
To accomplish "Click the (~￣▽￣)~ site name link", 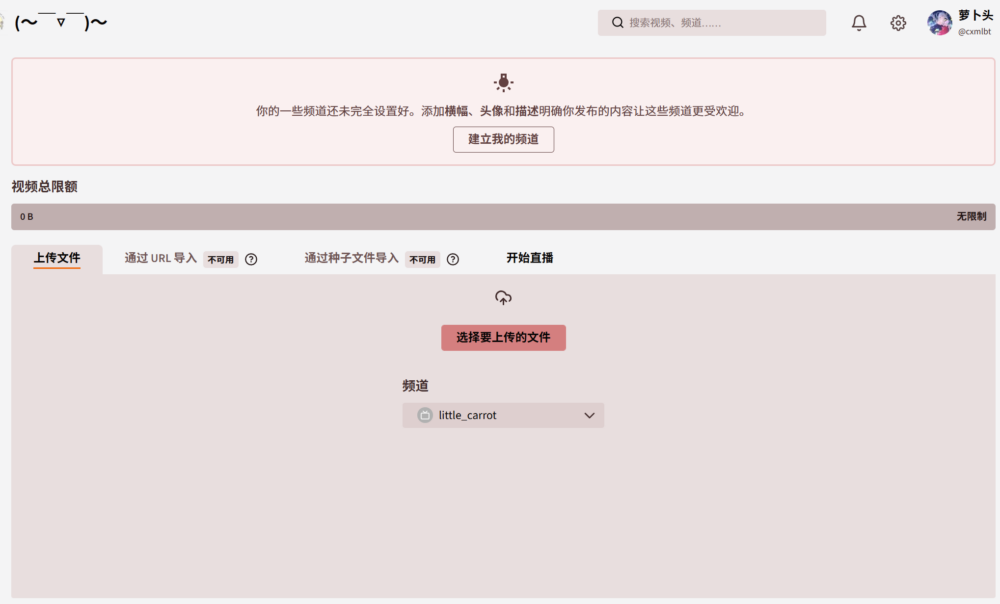I will pos(61,22).
